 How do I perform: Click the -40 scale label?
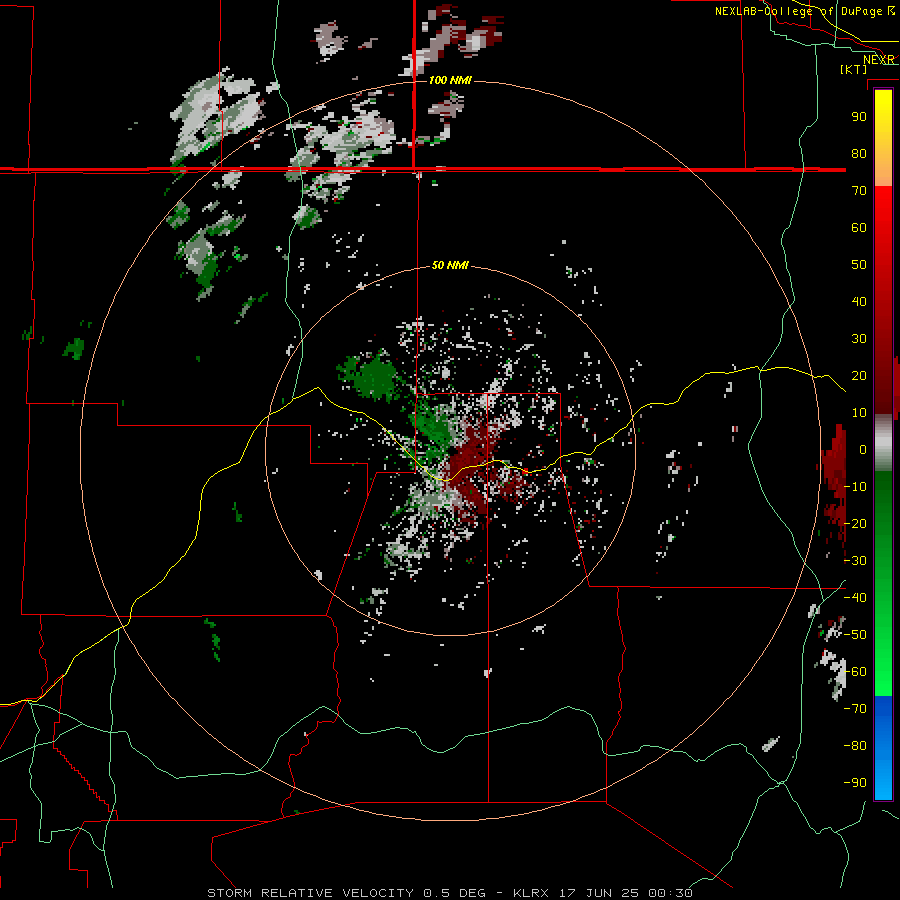pos(855,598)
